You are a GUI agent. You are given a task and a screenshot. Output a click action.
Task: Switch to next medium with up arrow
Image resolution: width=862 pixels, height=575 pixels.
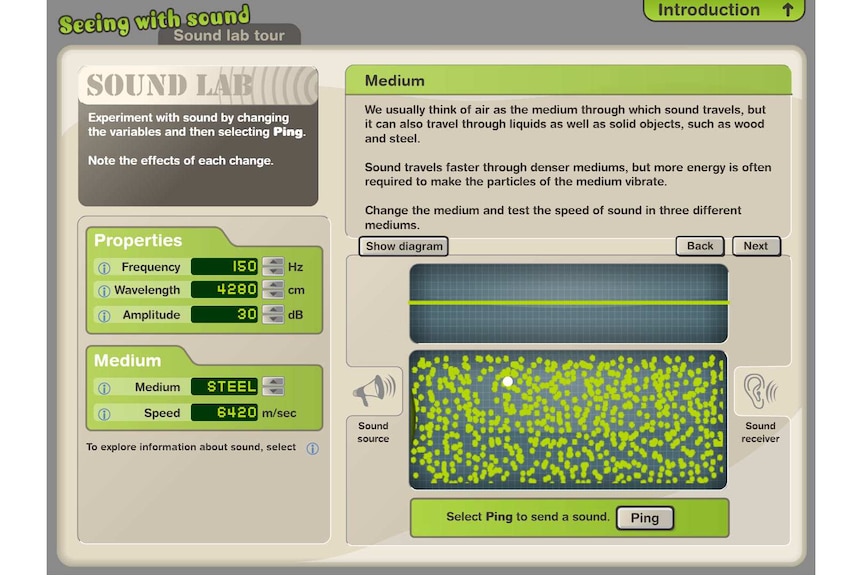point(273,382)
